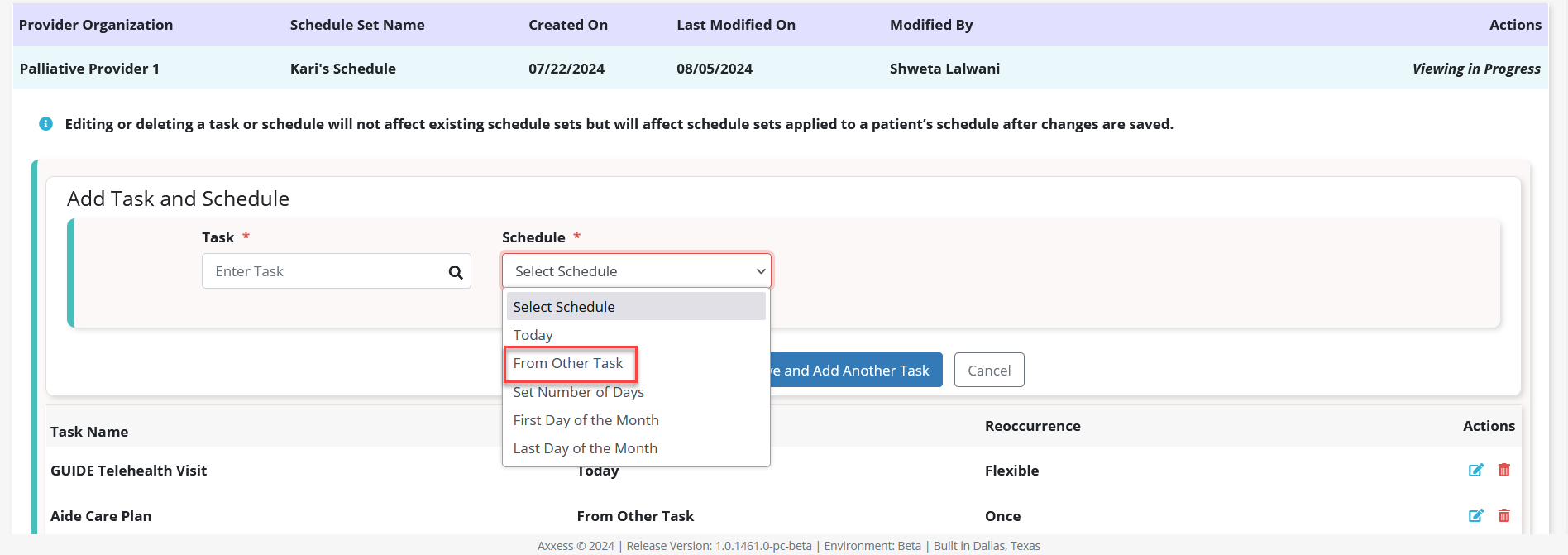The image size is (1568, 555).
Task: Edit the Aide Care Plan task
Action: pos(1475,516)
